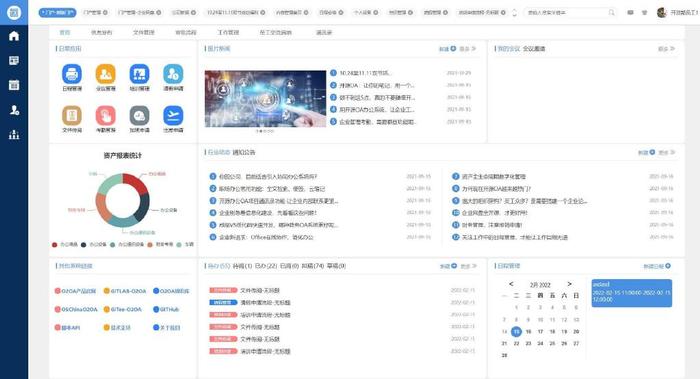The height and width of the screenshot is (379, 700).
Task: Click the red segment of donut chart
Action: tap(137, 182)
